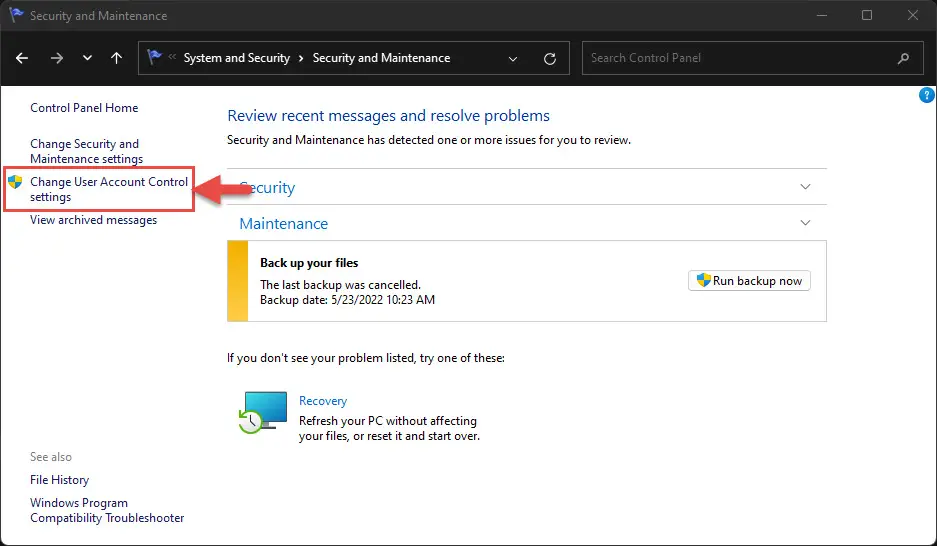
Task: Click the forward navigation arrow
Action: tap(56, 58)
